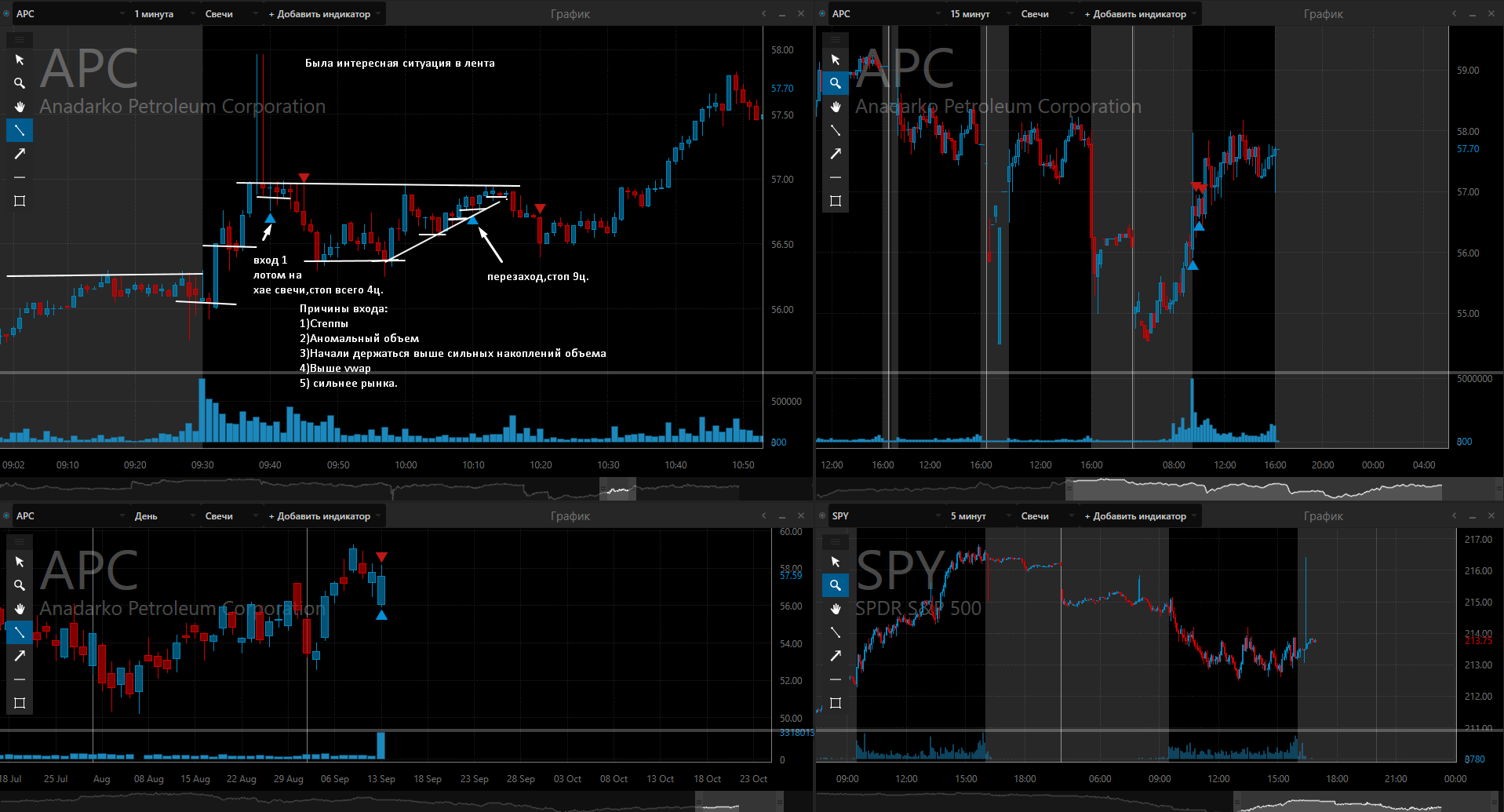Click 'Добавить индикатор' in daily chart
This screenshot has height=812, width=1504.
[324, 515]
